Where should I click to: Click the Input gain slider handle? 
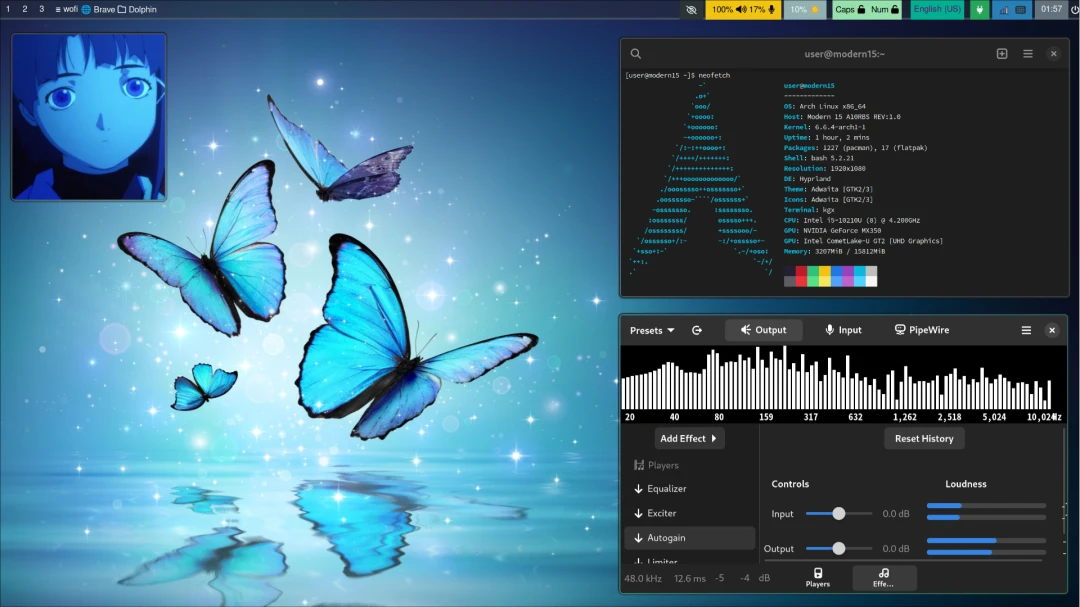click(839, 513)
